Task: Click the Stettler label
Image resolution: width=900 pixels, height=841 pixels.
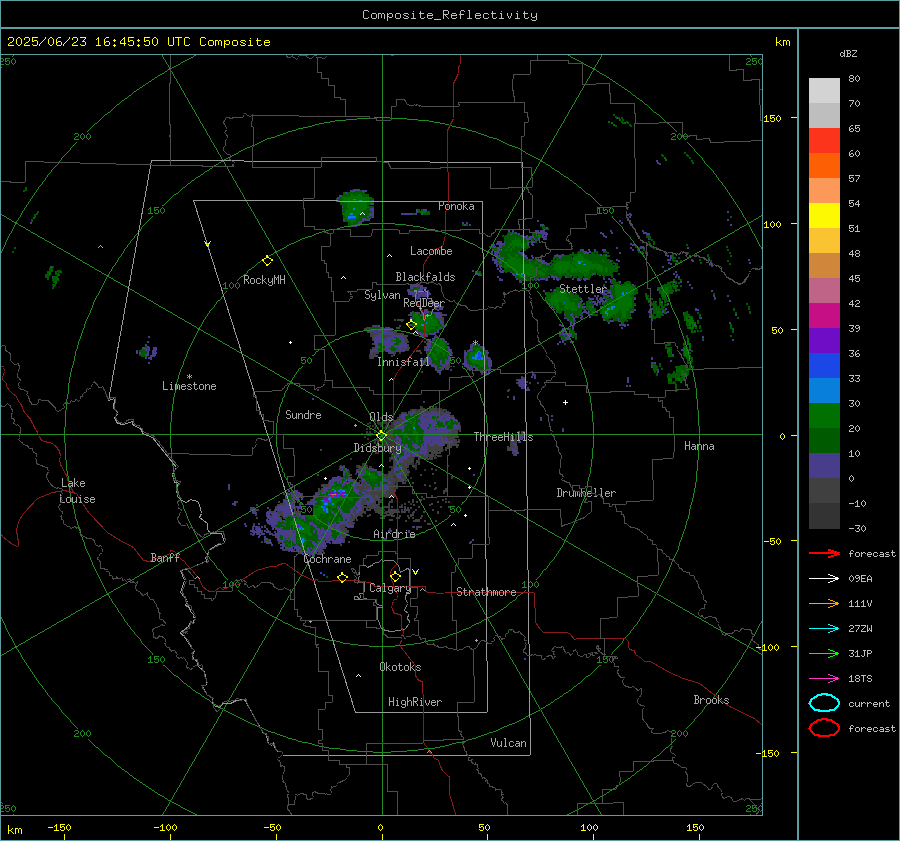Action: pyautogui.click(x=583, y=289)
